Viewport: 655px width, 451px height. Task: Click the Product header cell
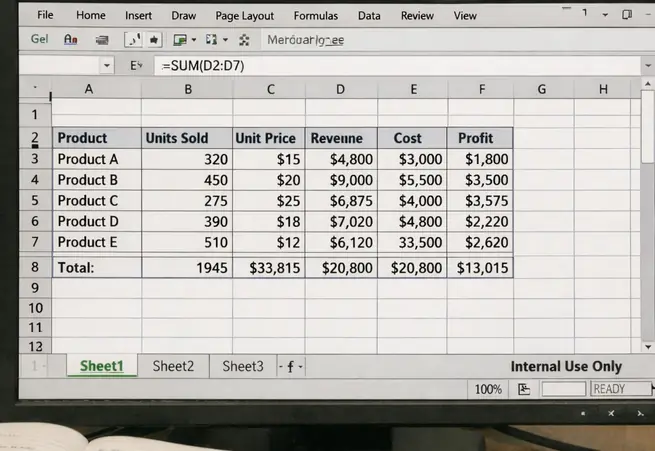(96, 138)
